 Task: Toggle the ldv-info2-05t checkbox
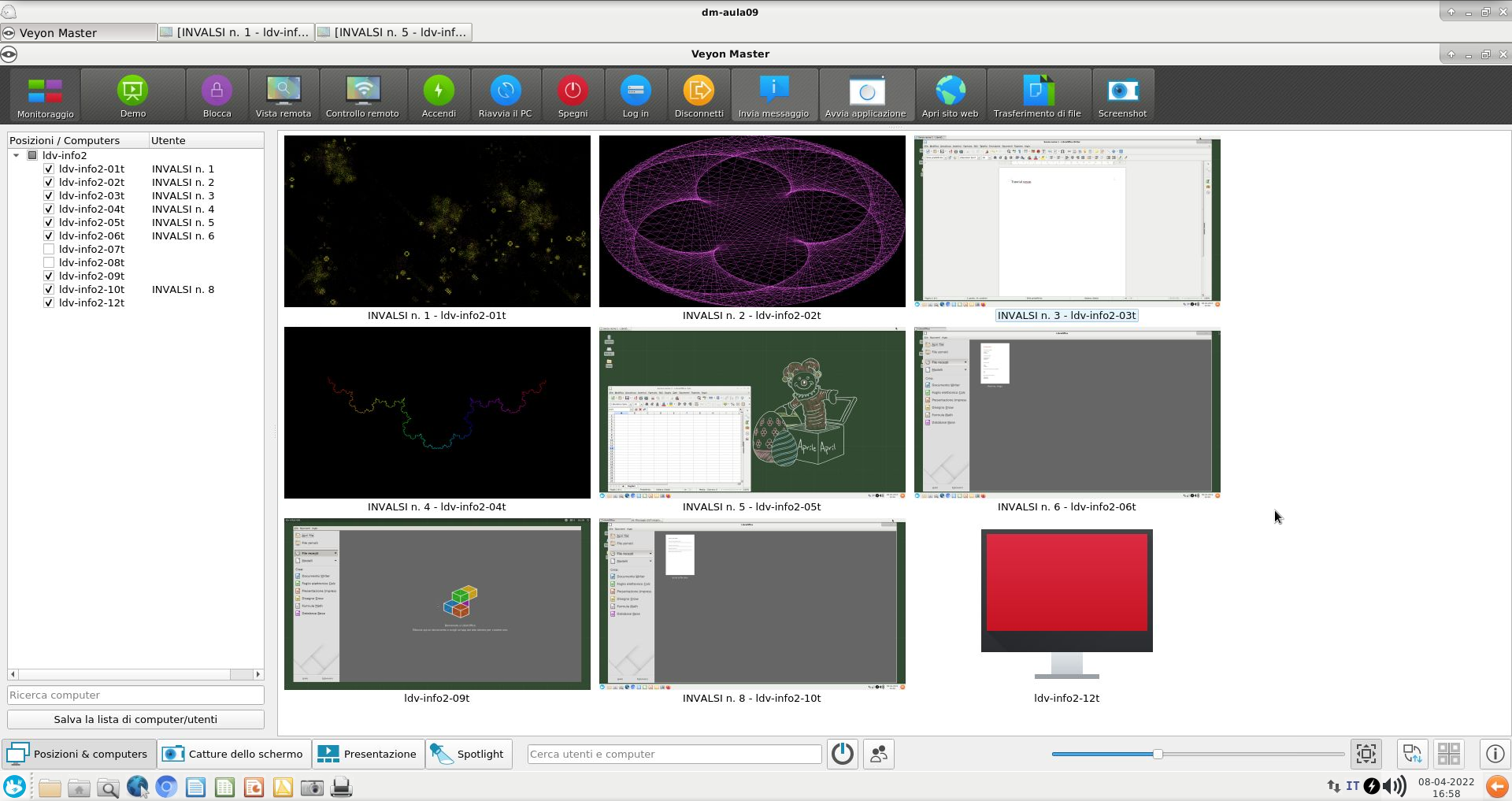[49, 222]
